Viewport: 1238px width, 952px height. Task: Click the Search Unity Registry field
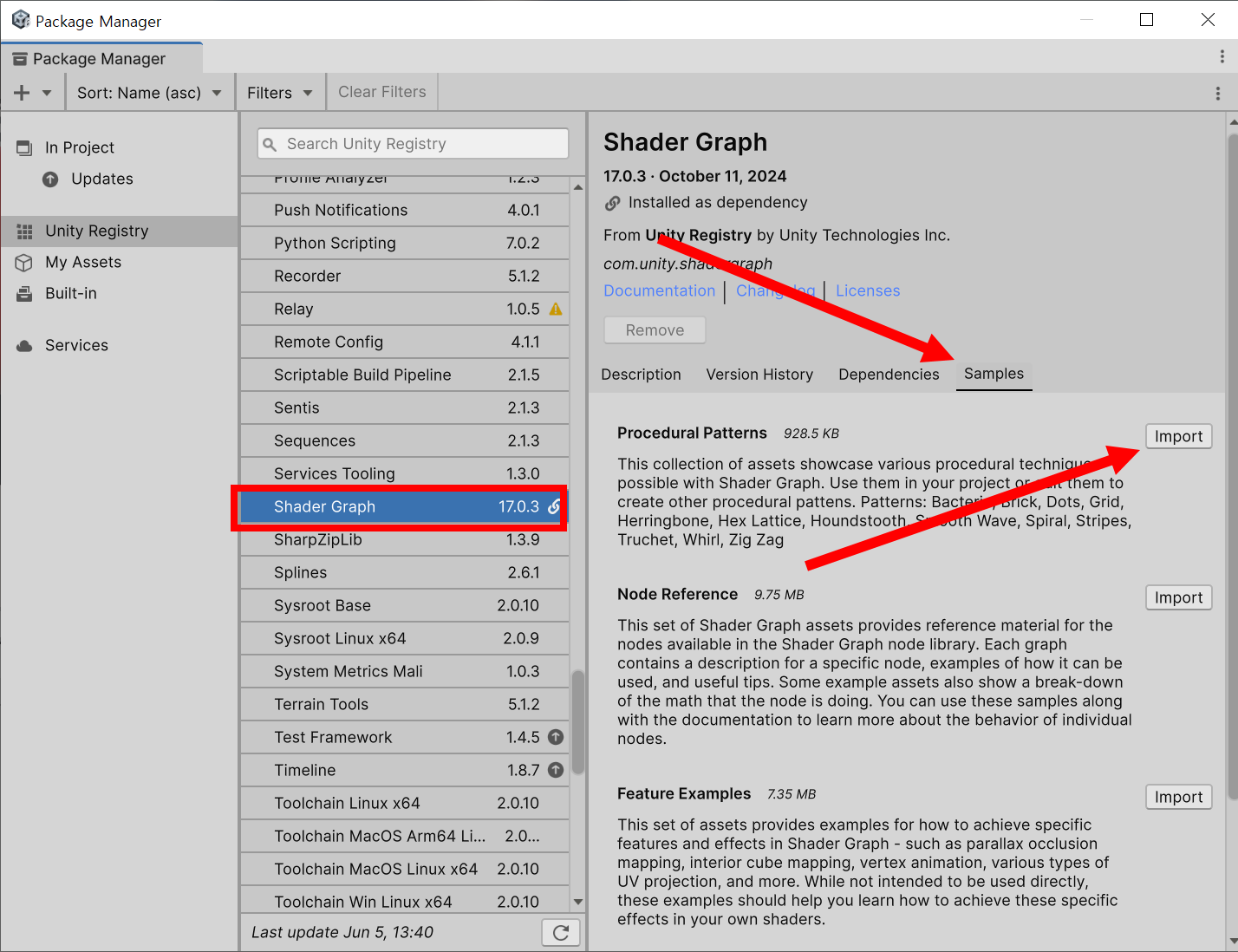[413, 144]
